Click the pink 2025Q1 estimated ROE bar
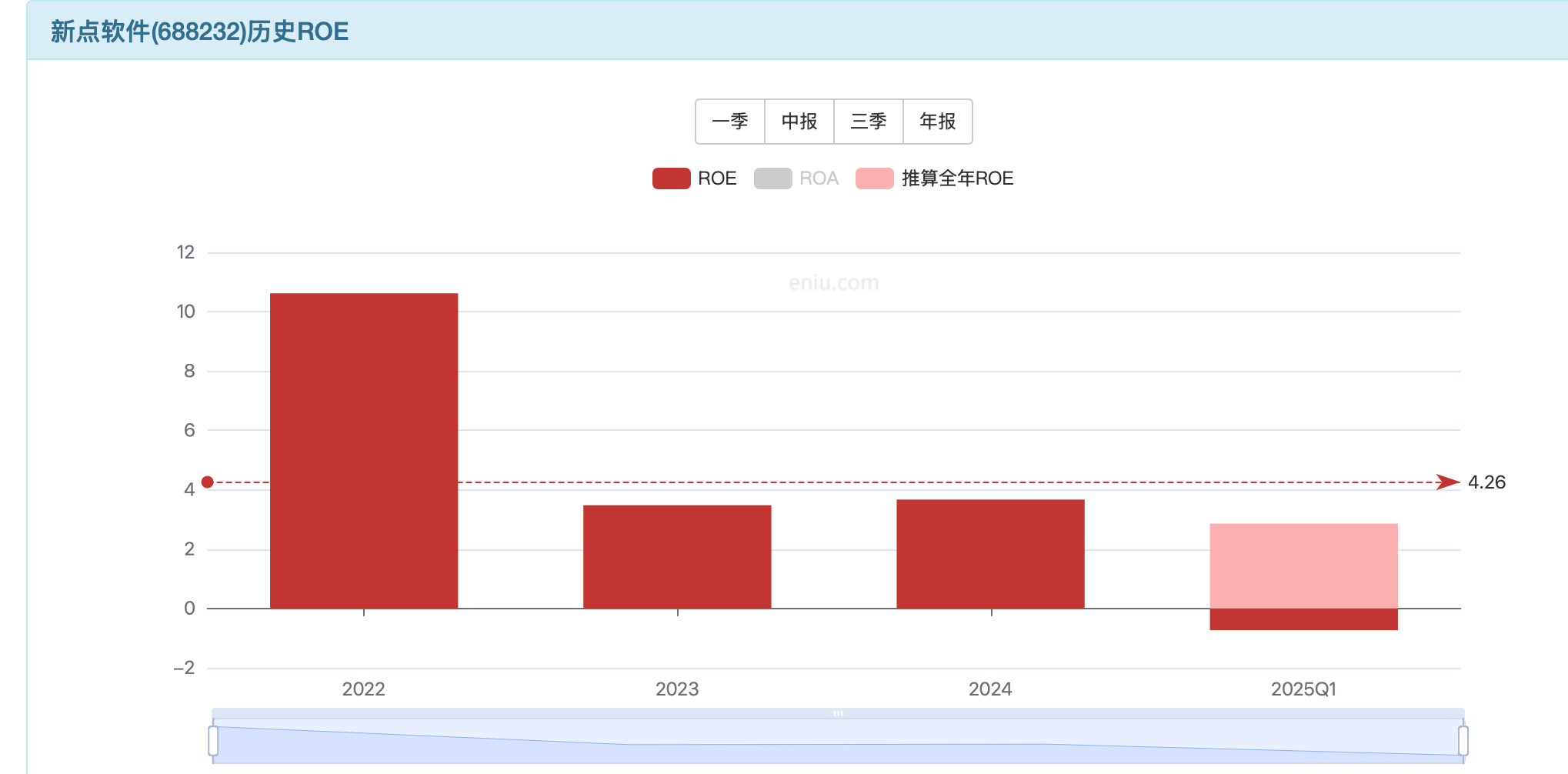 pos(1303,566)
